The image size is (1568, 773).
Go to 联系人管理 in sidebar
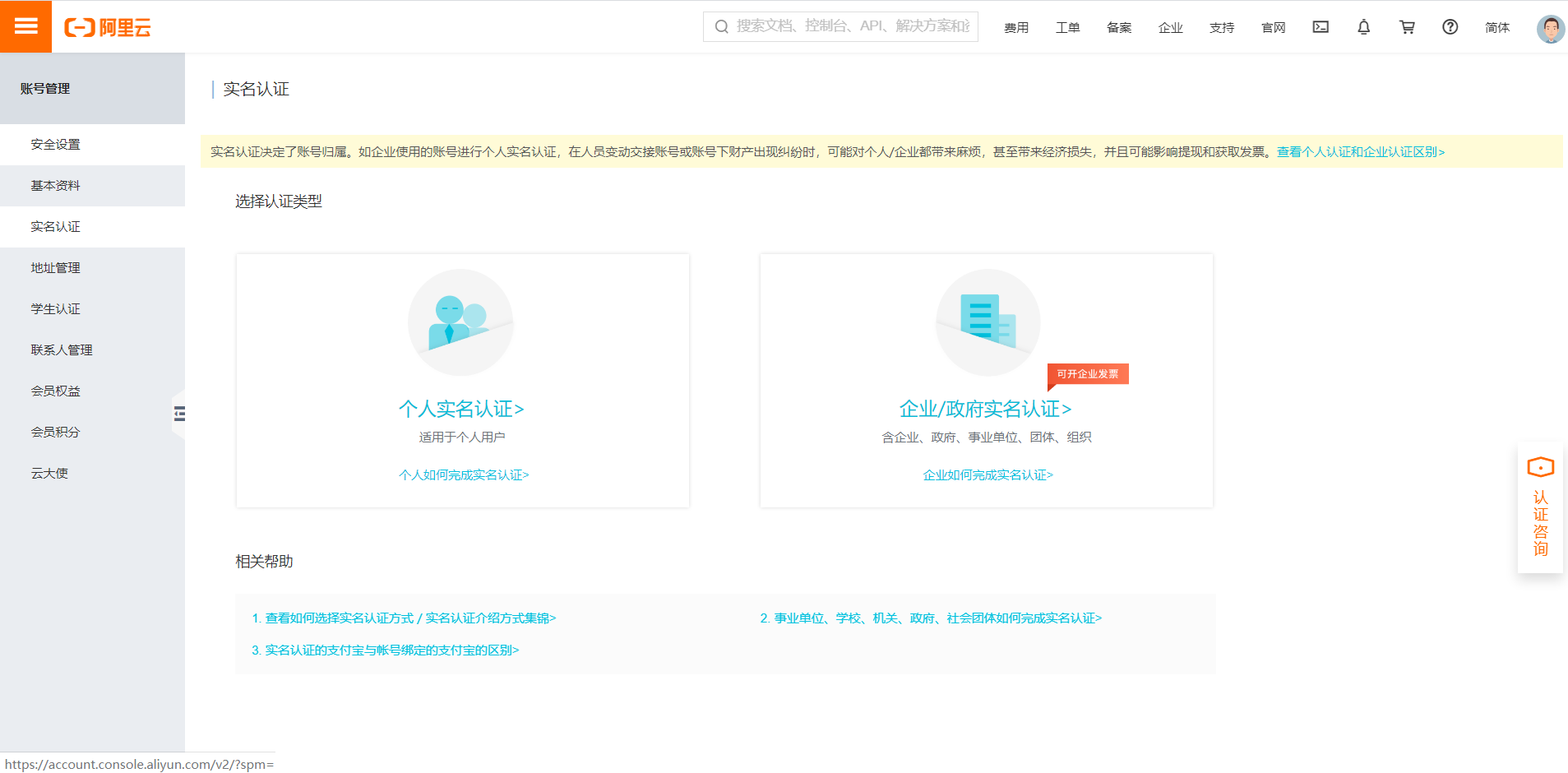click(92, 350)
